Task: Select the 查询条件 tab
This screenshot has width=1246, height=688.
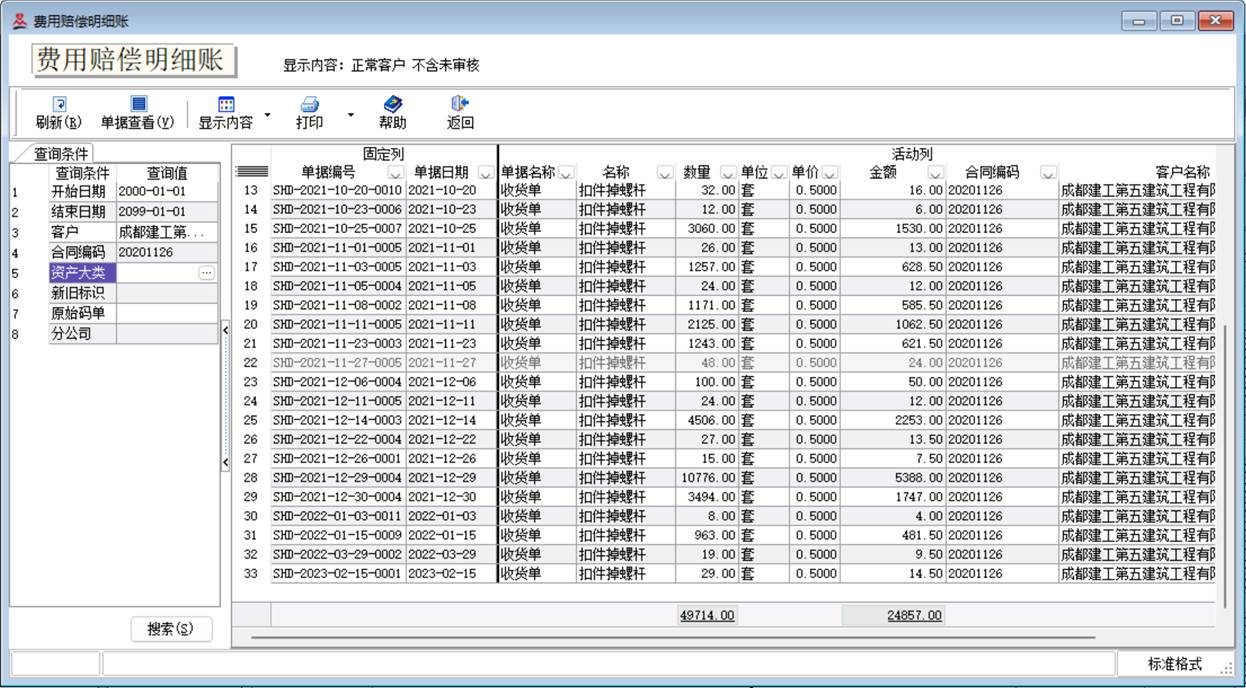Action: tap(61, 154)
